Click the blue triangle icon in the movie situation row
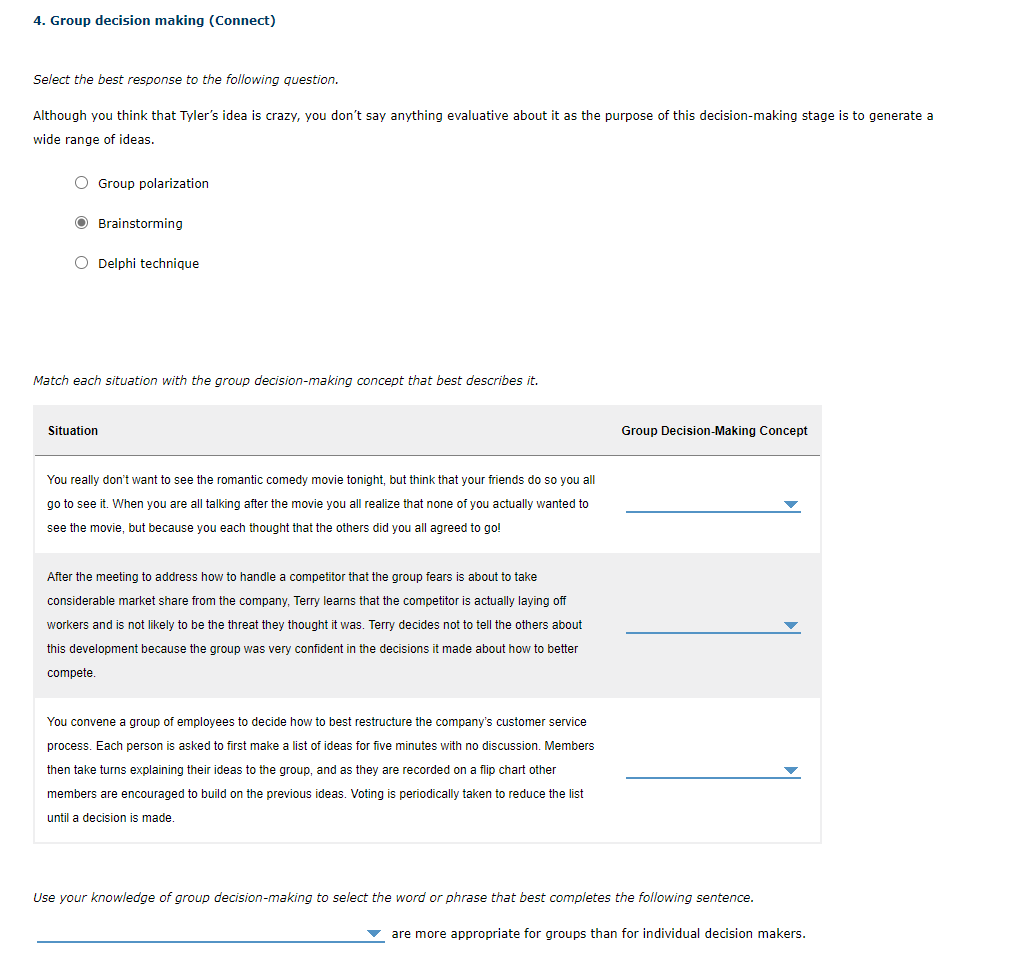Screen dimensions: 1032x962 pos(791,505)
